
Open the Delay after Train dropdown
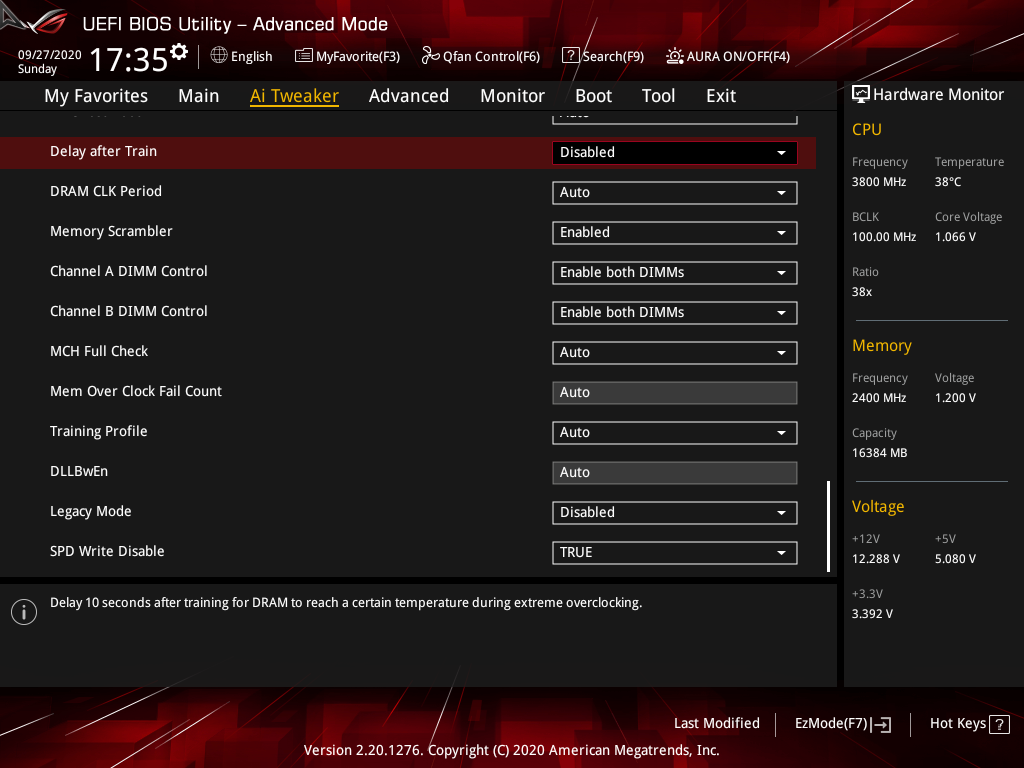675,153
